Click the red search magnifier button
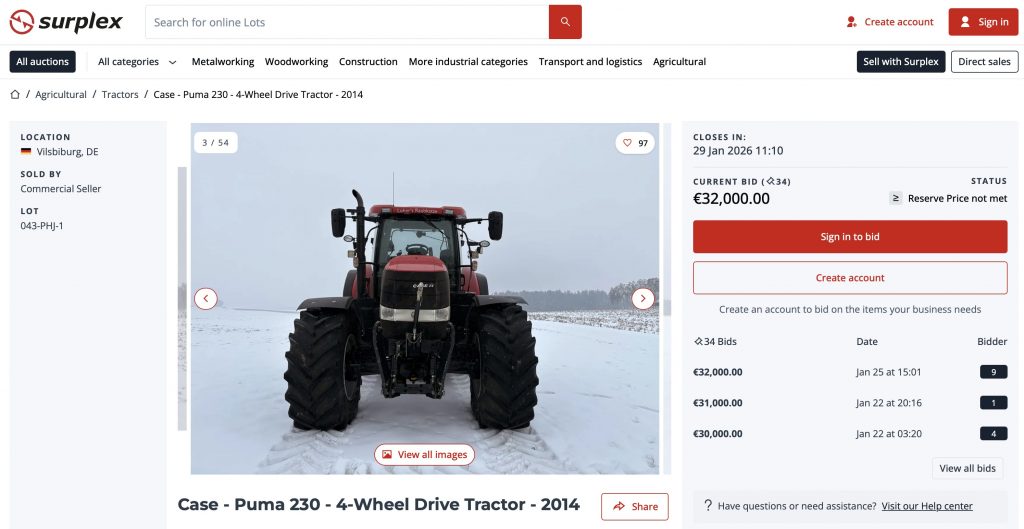The height and width of the screenshot is (529, 1024). click(x=565, y=22)
